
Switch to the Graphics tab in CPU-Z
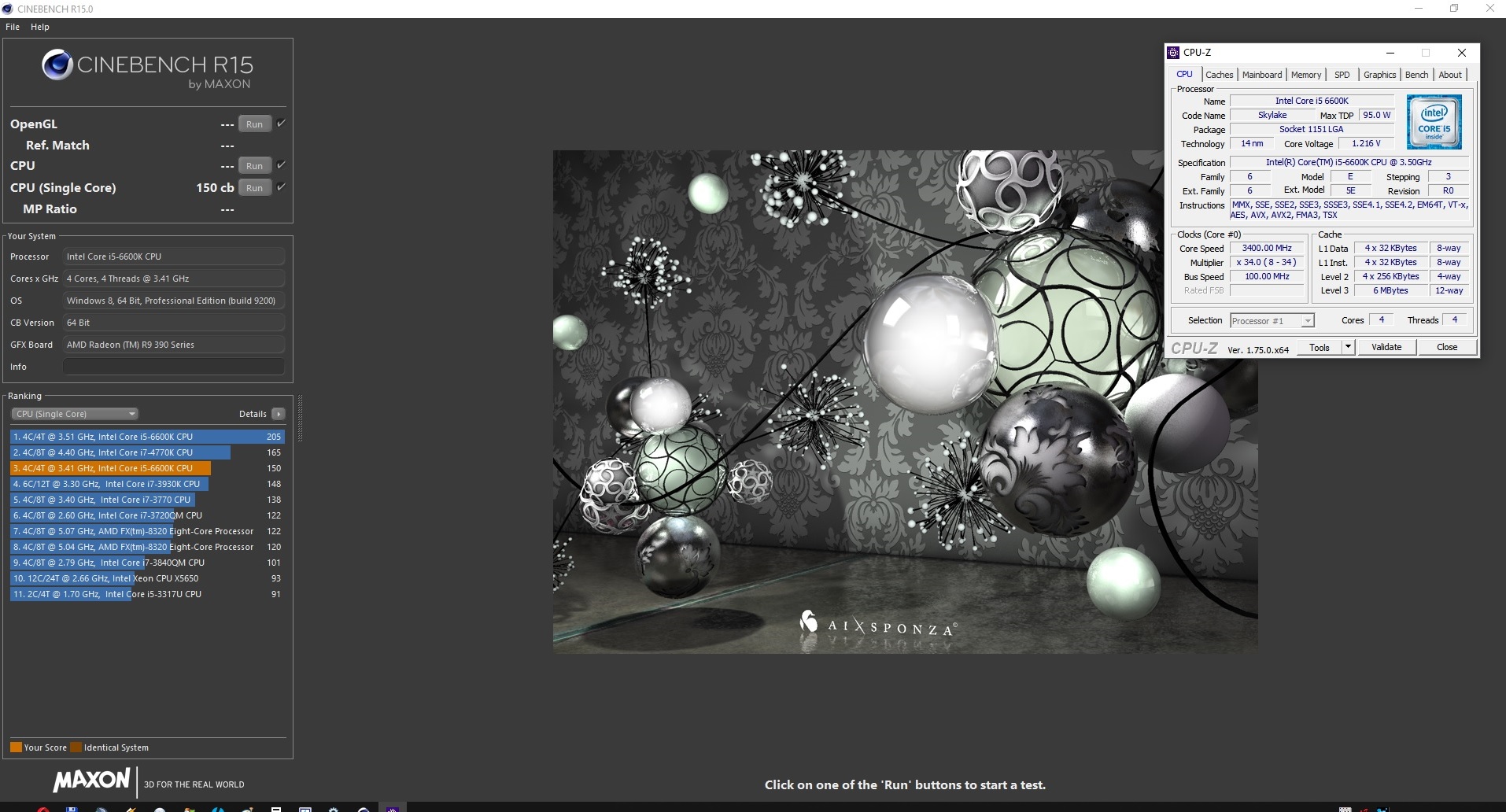click(1380, 75)
